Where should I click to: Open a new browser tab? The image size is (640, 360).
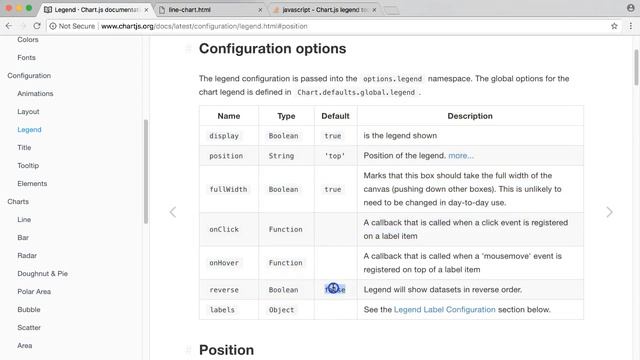(392, 10)
